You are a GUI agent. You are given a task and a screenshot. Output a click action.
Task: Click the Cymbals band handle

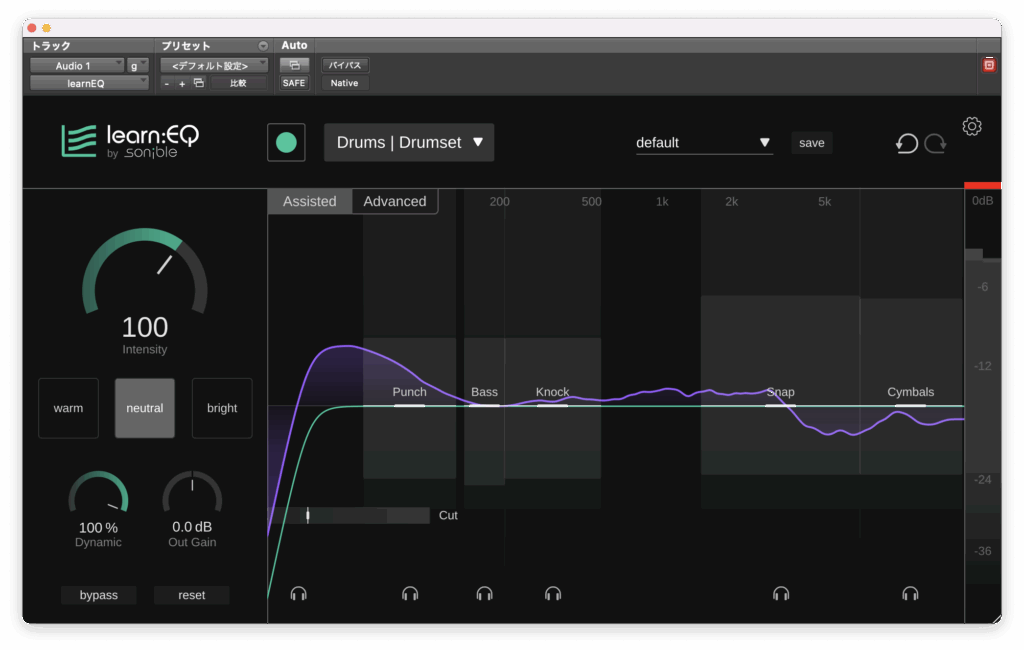(910, 406)
